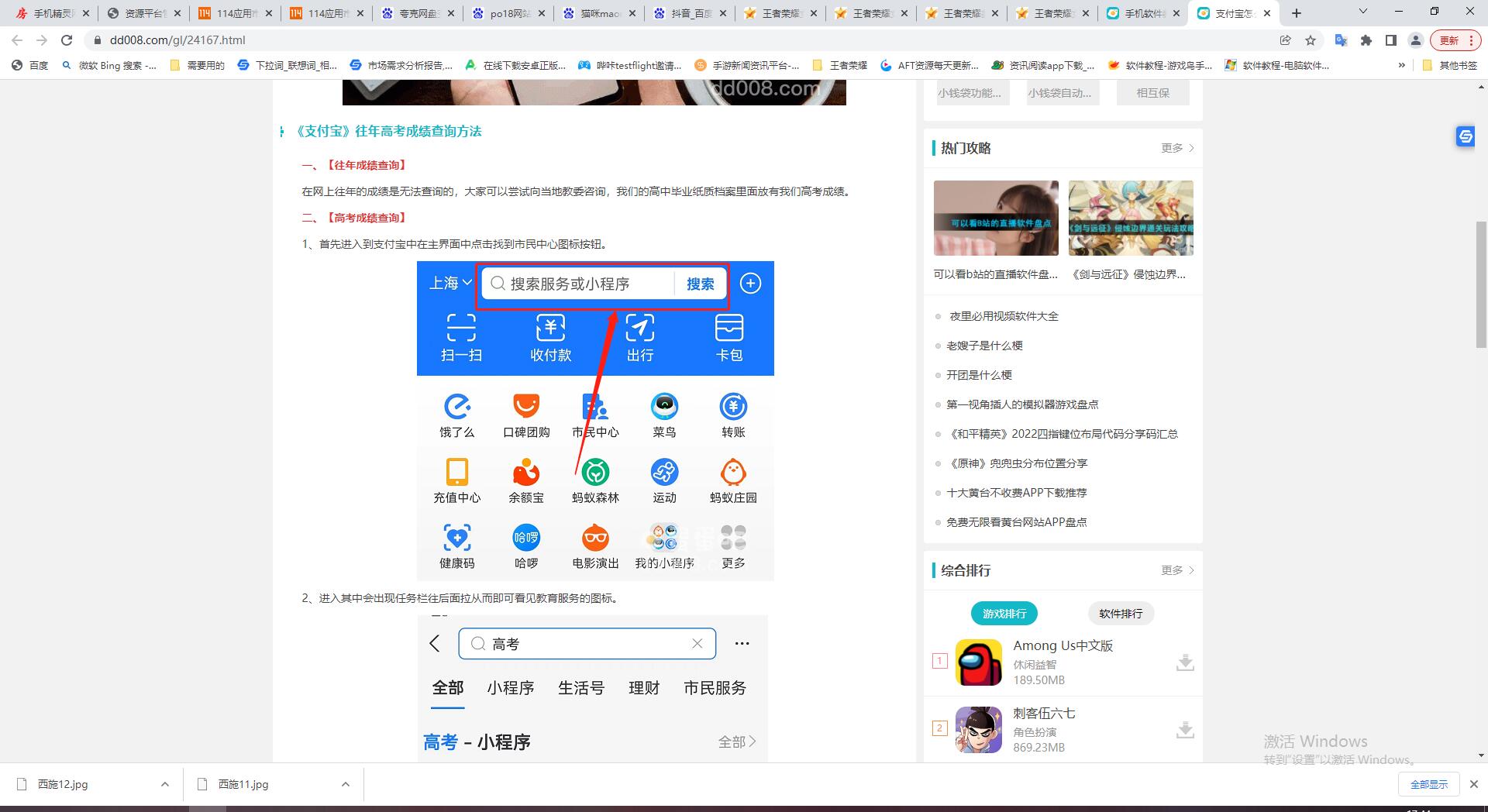Toggle the browser side panel icon
The image size is (1488, 812).
[1391, 40]
